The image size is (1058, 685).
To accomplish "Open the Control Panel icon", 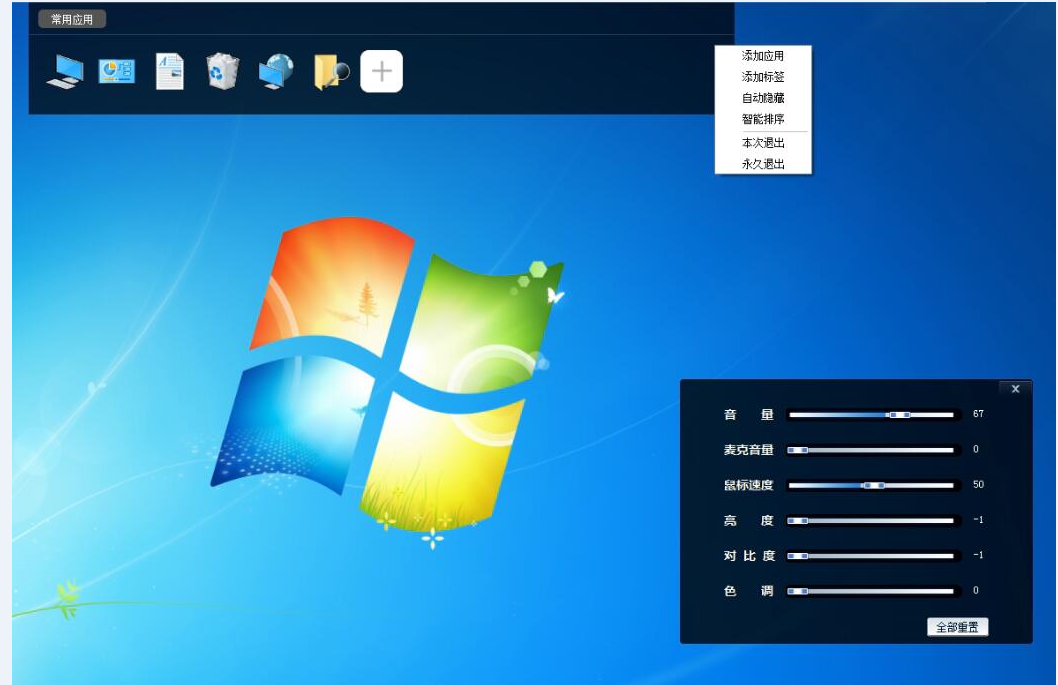I will click(117, 71).
